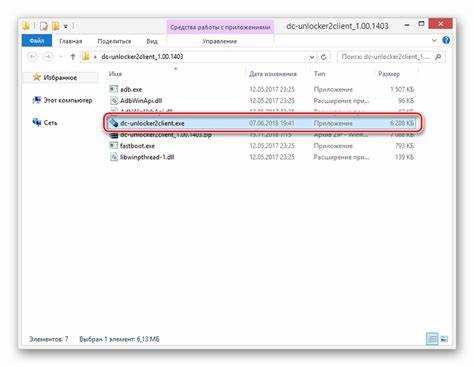Image resolution: width=474 pixels, height=367 pixels.
Task: Open the Customize Quick Access Toolbar dropdown
Action: (66, 26)
